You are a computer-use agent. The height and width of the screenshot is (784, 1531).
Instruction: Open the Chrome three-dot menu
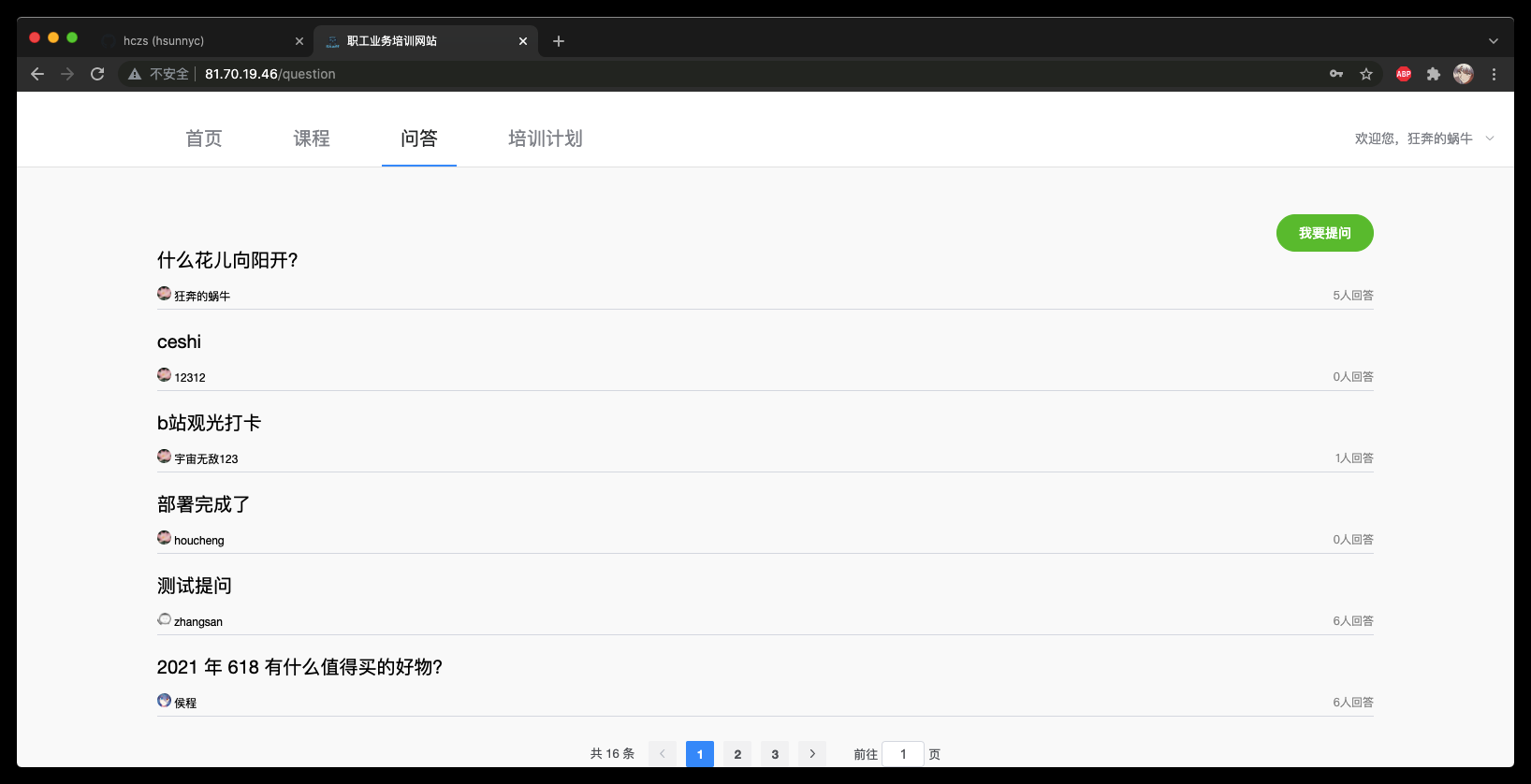point(1494,74)
